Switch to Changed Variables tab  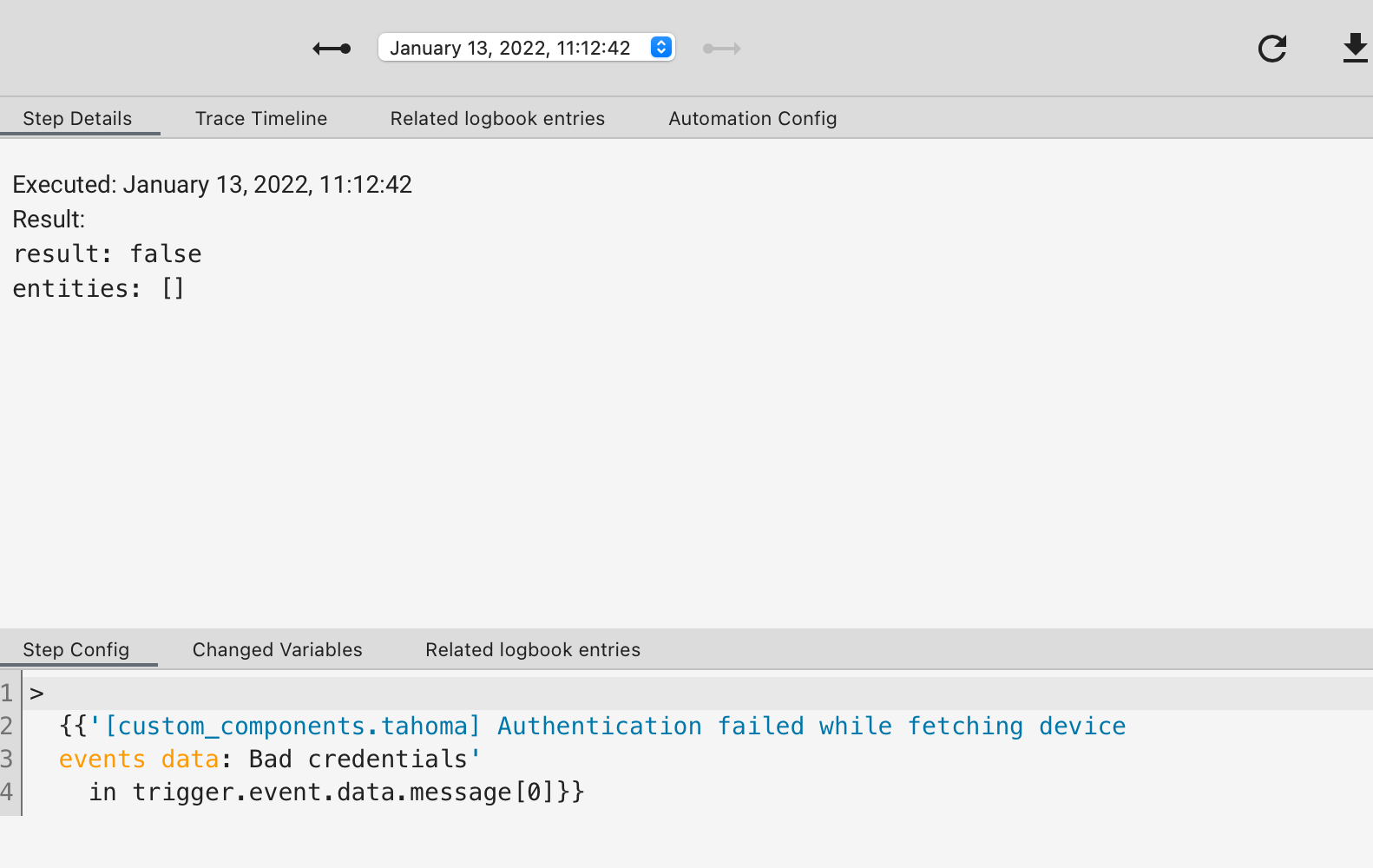click(x=278, y=649)
